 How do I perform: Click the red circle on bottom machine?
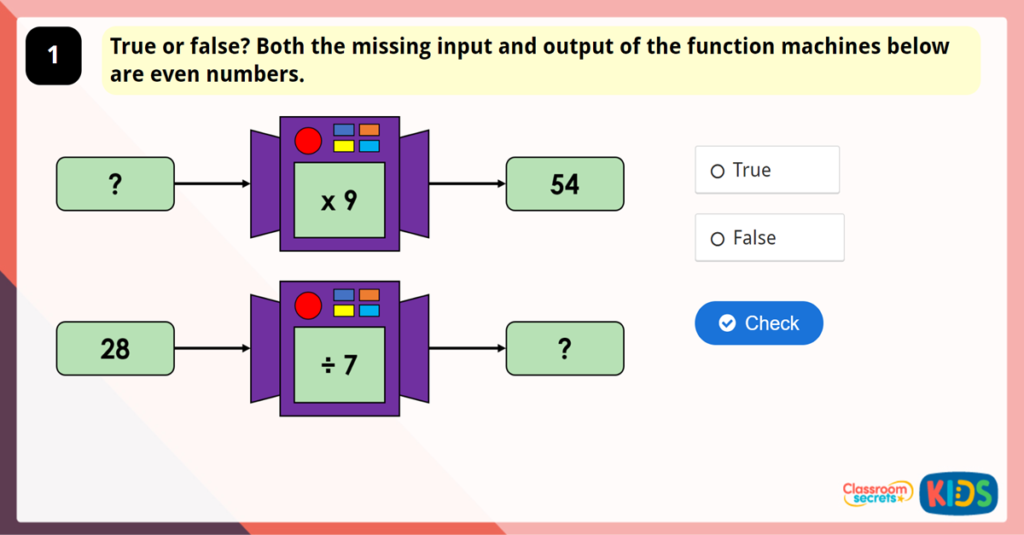click(x=308, y=306)
